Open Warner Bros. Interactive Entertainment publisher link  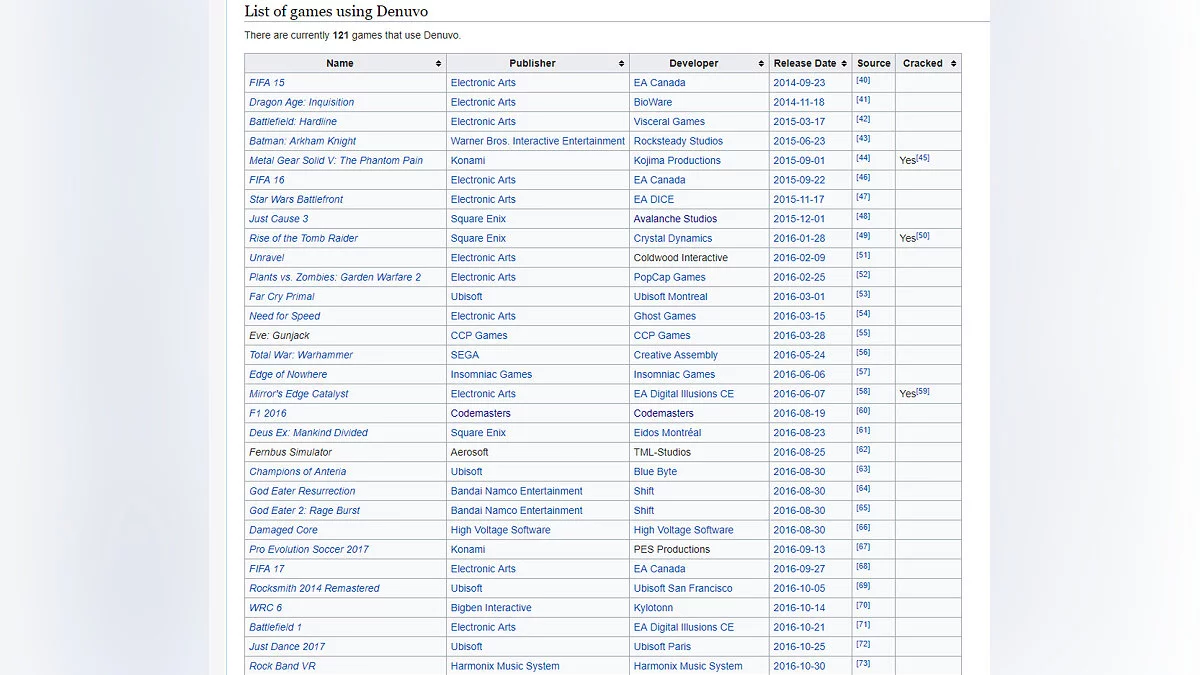538,141
